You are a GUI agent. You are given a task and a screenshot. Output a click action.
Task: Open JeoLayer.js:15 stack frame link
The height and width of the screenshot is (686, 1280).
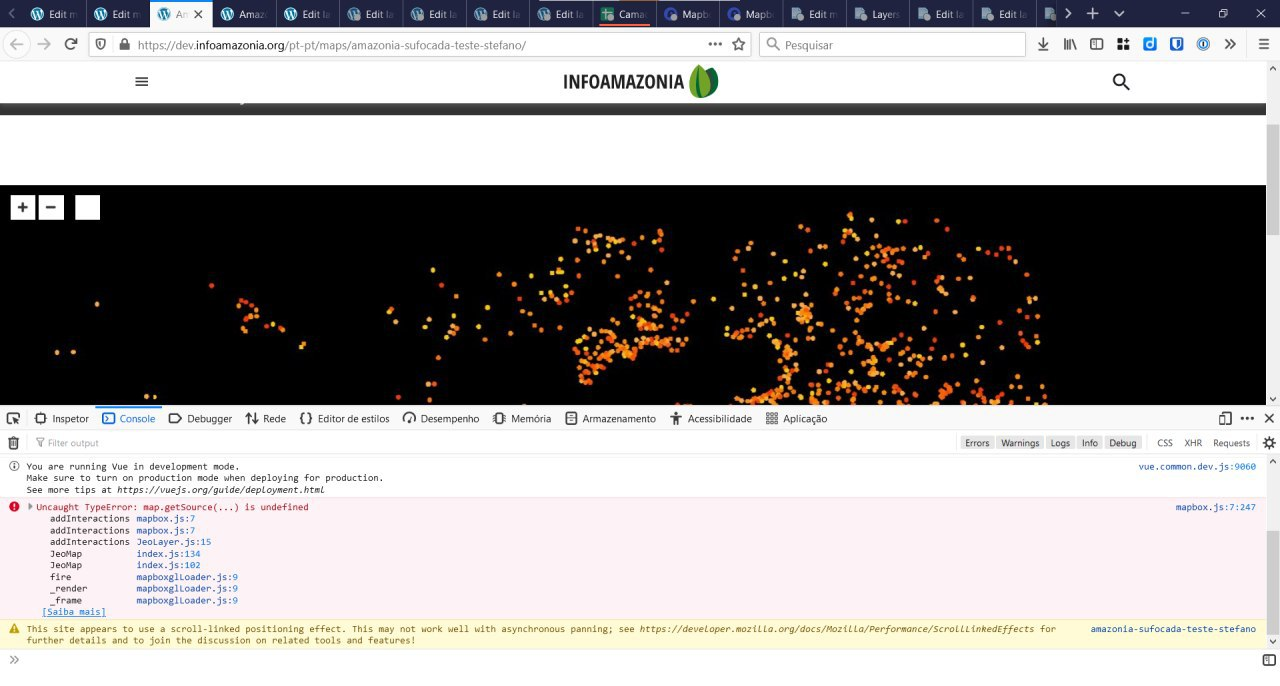(x=173, y=542)
